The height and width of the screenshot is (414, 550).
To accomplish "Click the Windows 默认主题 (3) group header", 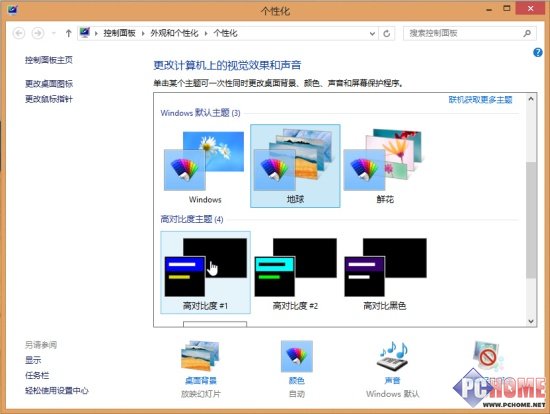I will tap(200, 113).
